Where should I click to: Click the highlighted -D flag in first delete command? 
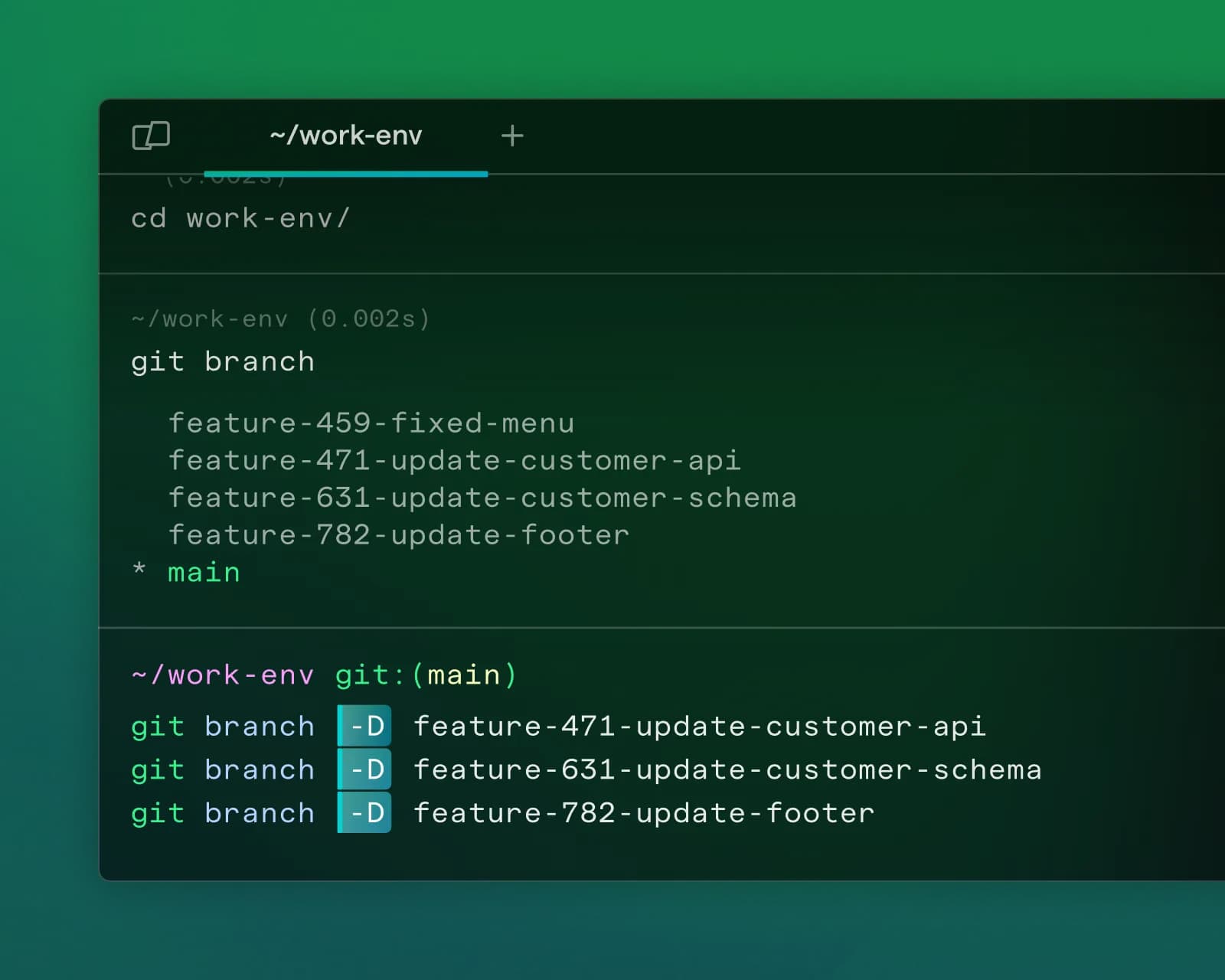point(364,726)
